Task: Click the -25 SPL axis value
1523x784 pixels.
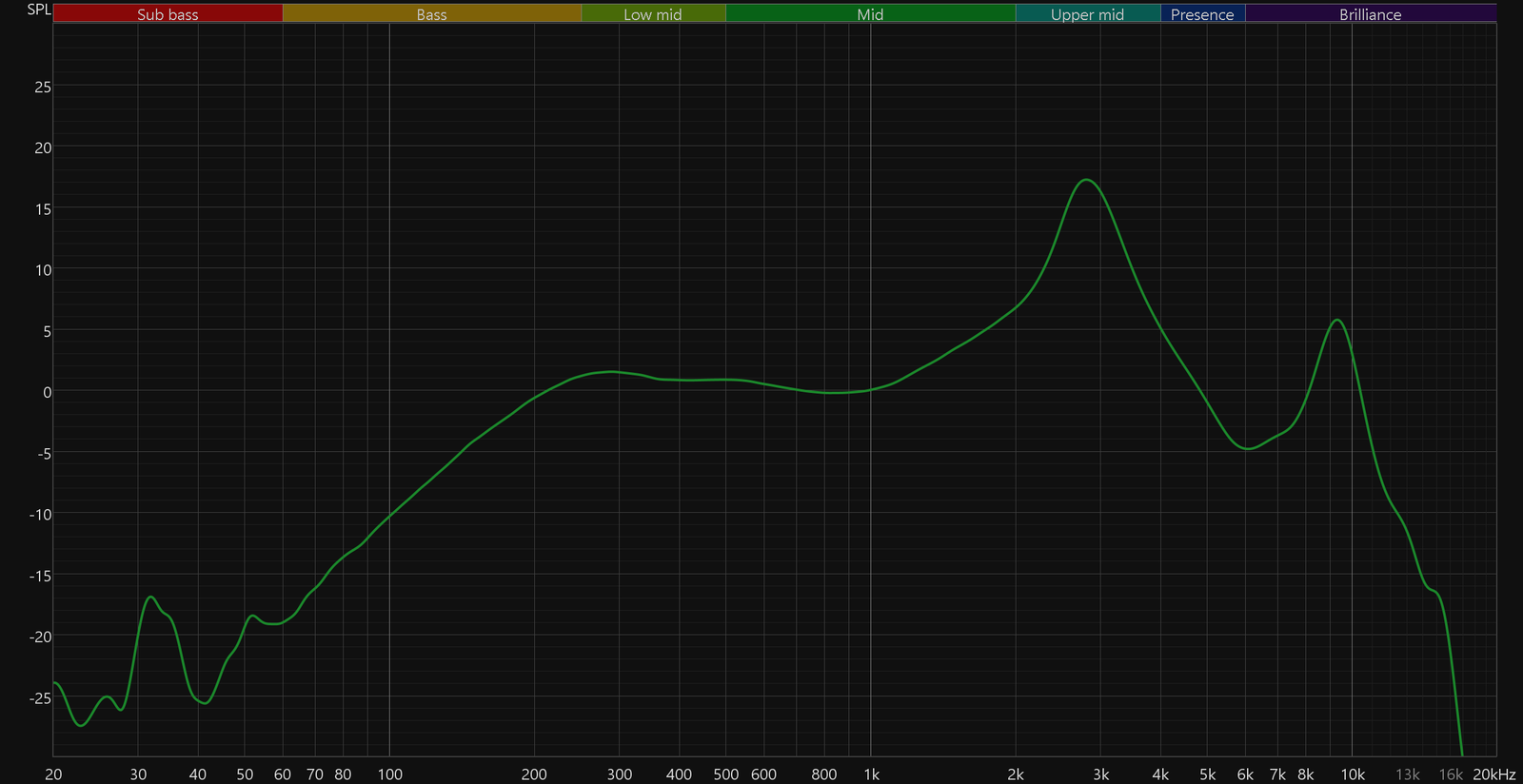Action: point(40,698)
